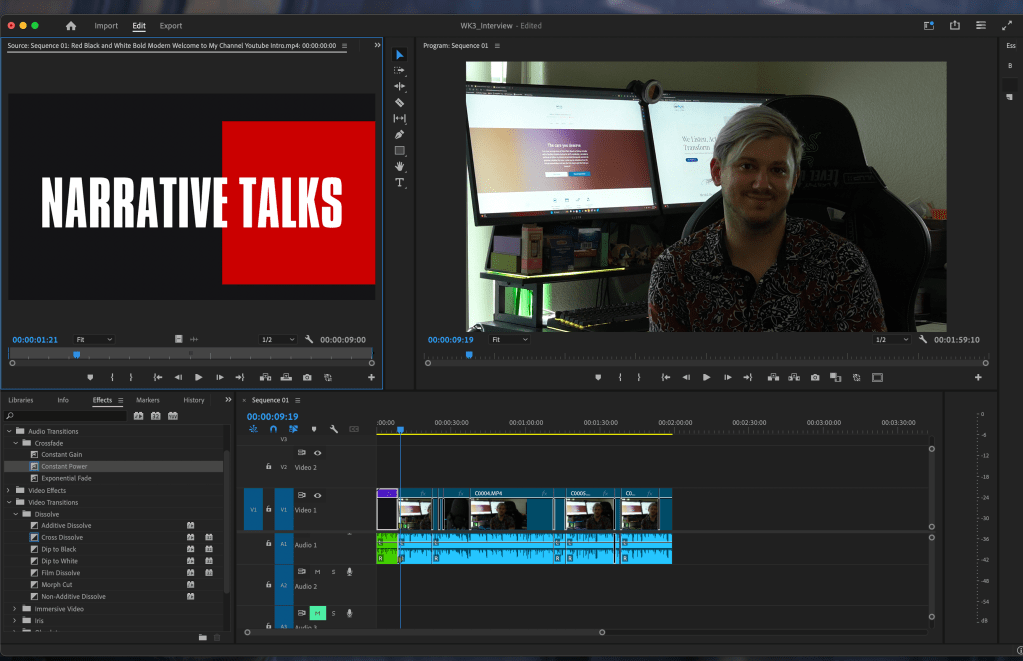Collapse the Audio Transitions folder
Image resolution: width=1023 pixels, height=661 pixels.
click(x=9, y=431)
